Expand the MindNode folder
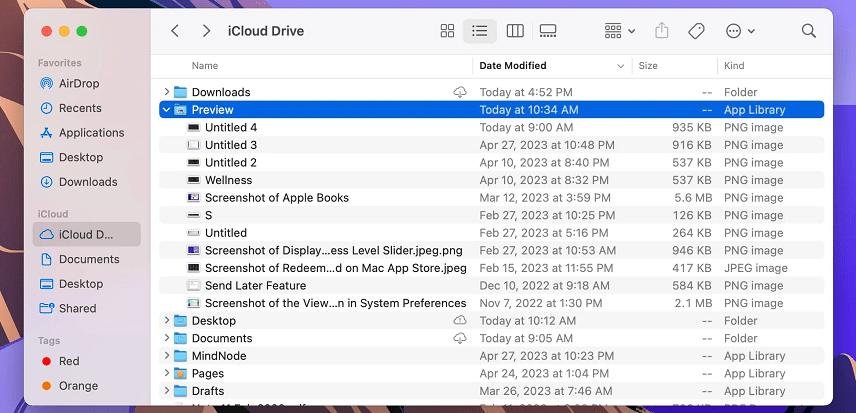This screenshot has height=413, width=856. [167, 355]
